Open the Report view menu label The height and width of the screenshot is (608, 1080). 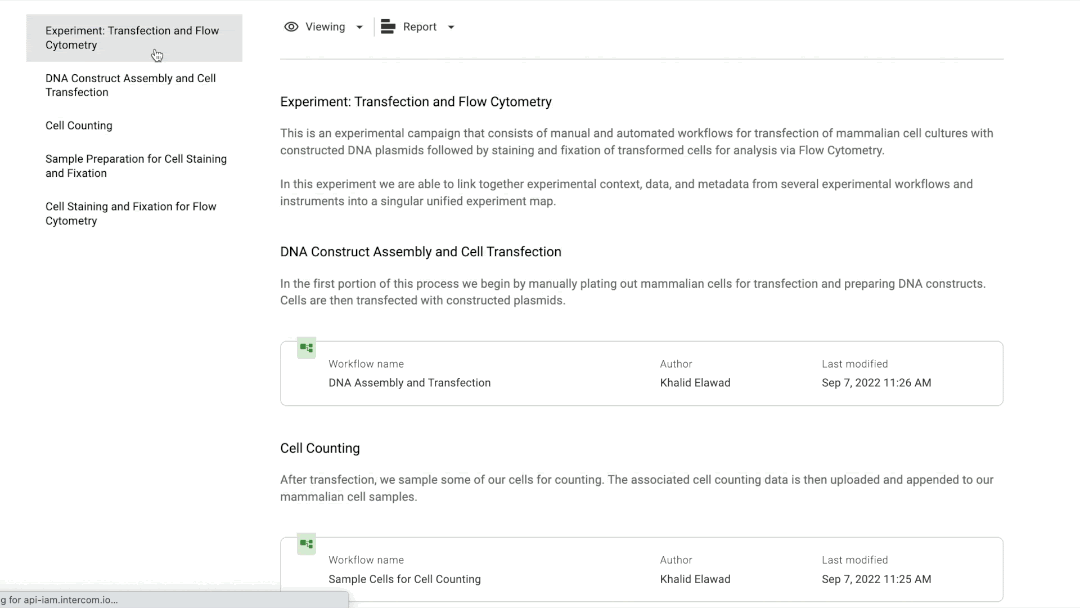pos(420,27)
